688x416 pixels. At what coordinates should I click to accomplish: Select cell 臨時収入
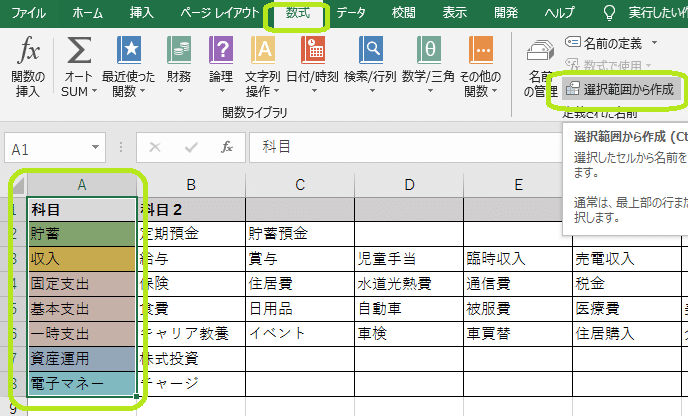click(518, 259)
